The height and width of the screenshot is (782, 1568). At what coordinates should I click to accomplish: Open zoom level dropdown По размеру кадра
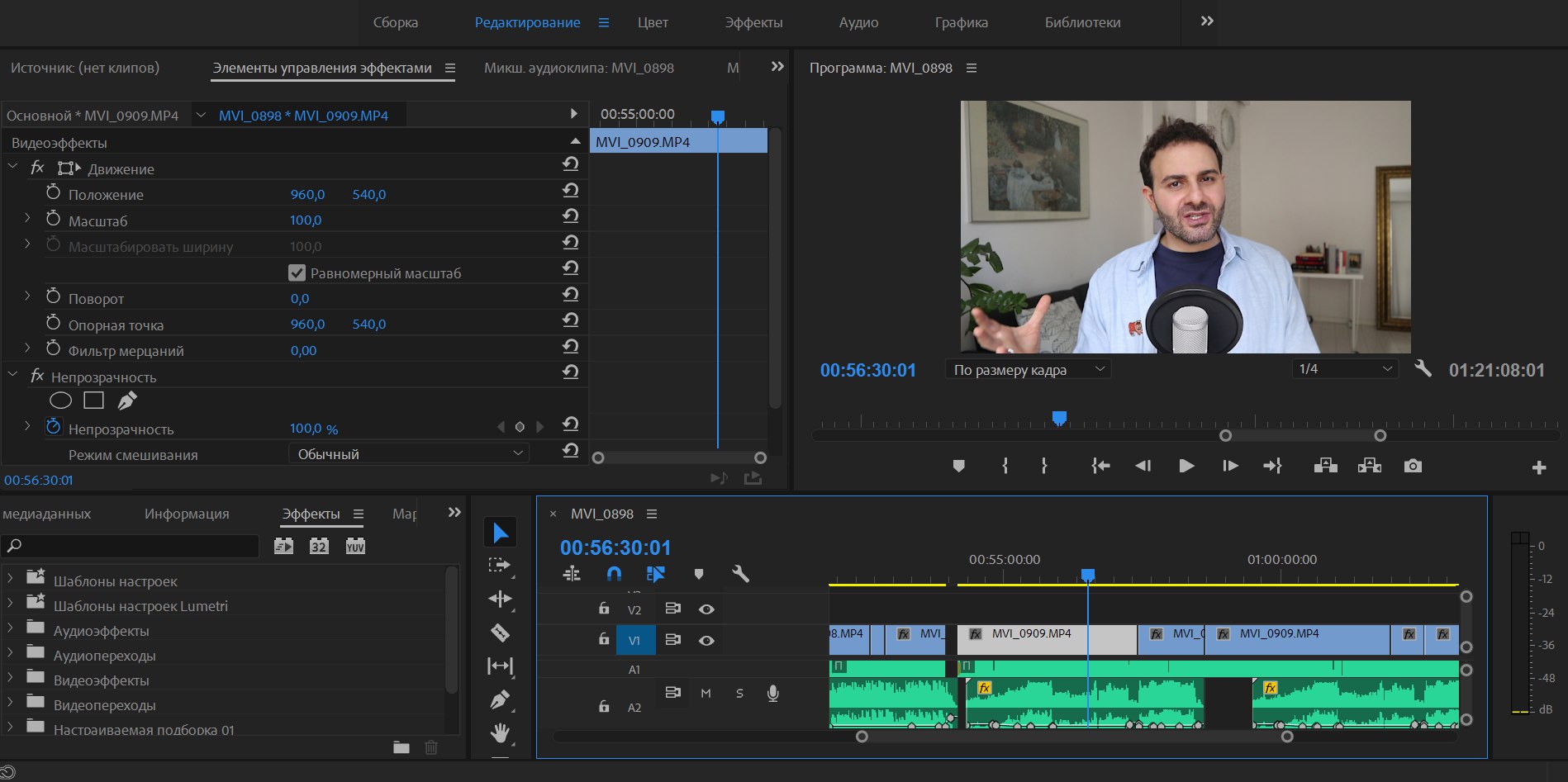[x=1028, y=370]
